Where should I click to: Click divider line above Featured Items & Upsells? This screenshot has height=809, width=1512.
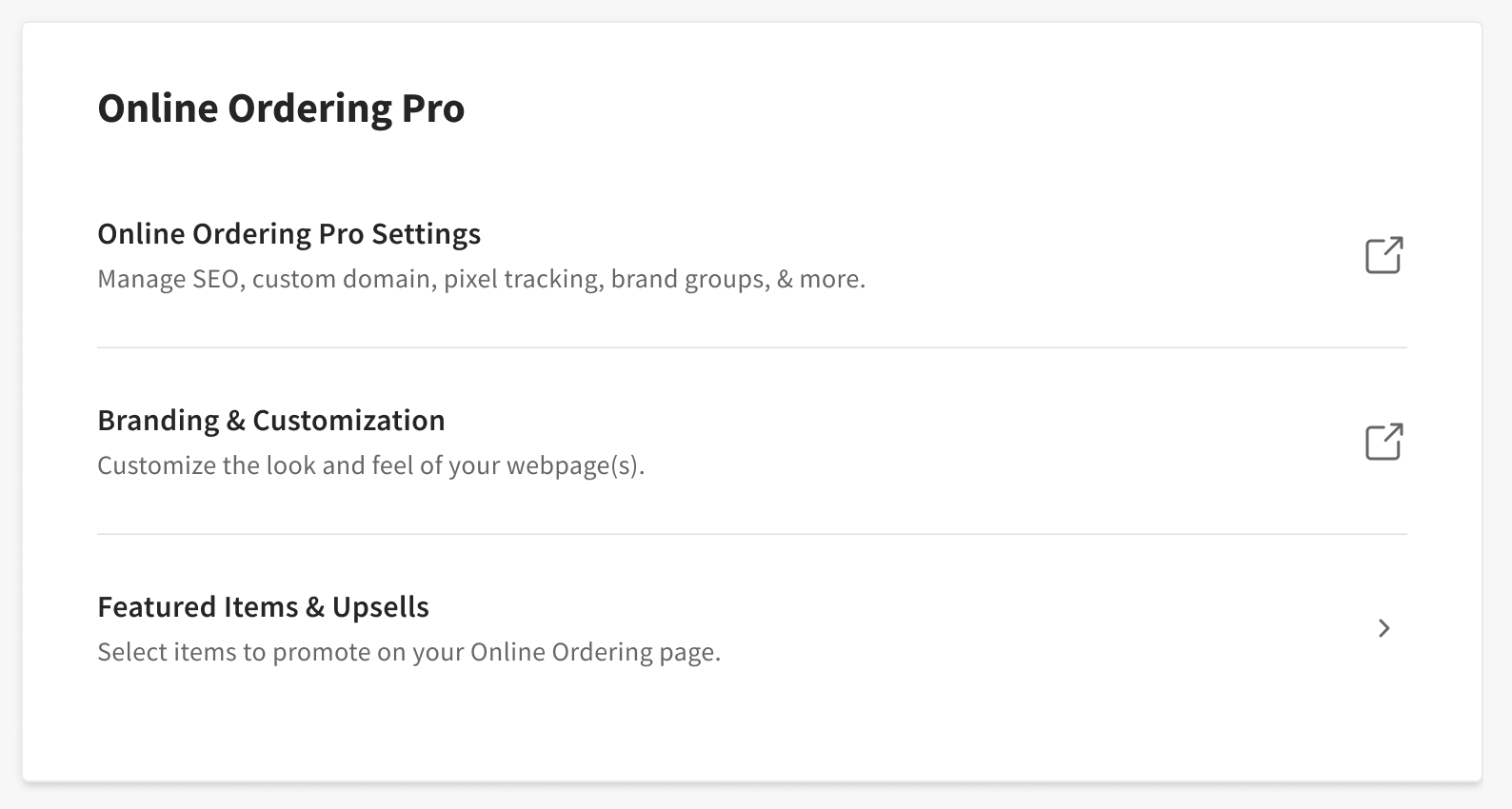coord(751,534)
